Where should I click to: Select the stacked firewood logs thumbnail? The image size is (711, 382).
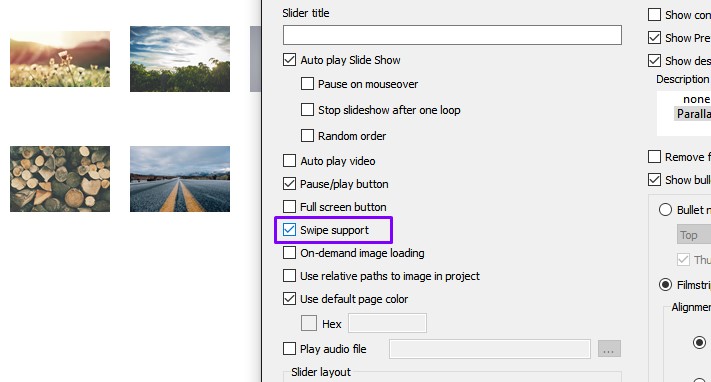(60, 179)
